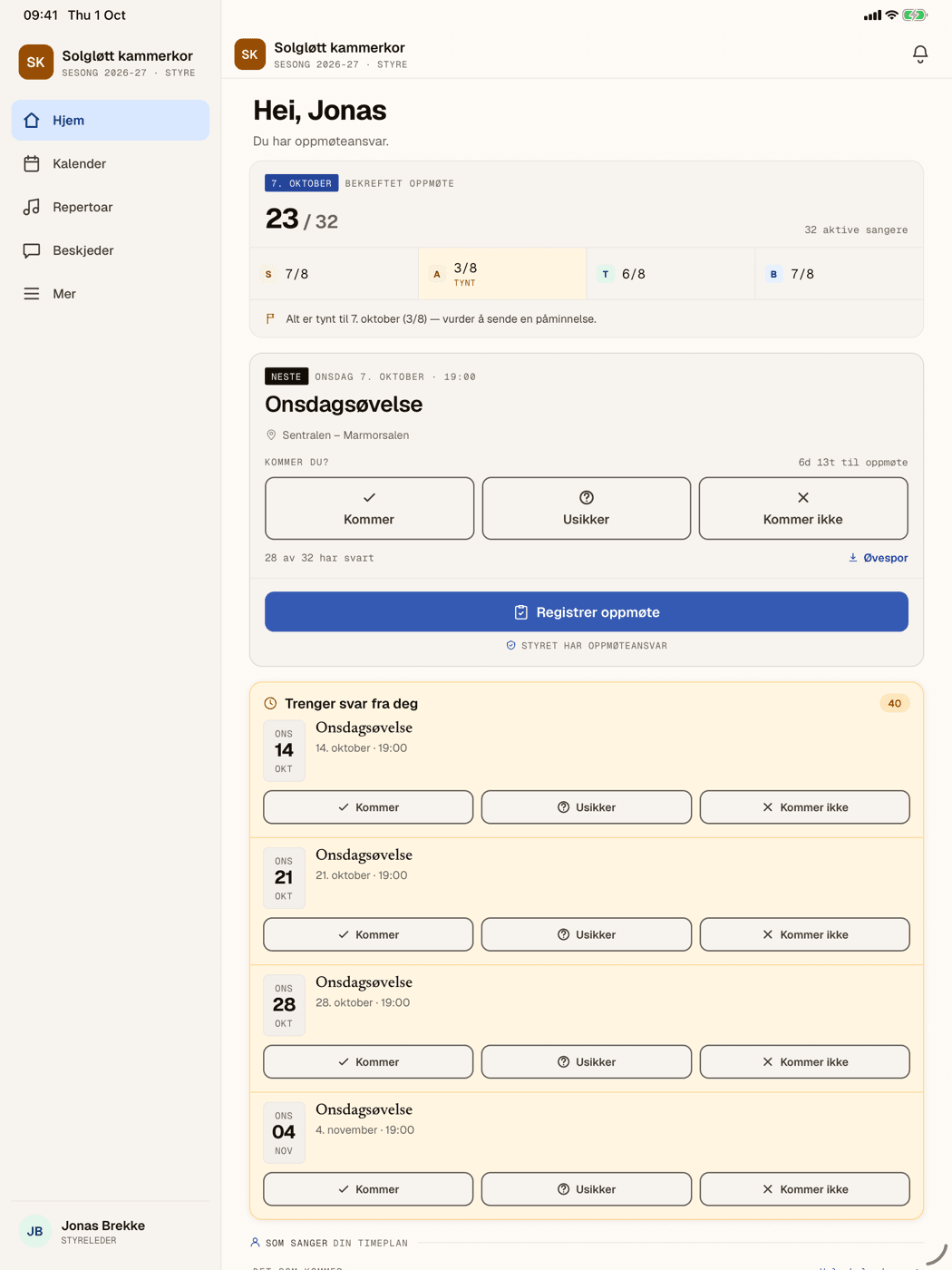Image resolution: width=952 pixels, height=1270 pixels.
Task: Open the 21 OKT date tile
Action: (284, 878)
